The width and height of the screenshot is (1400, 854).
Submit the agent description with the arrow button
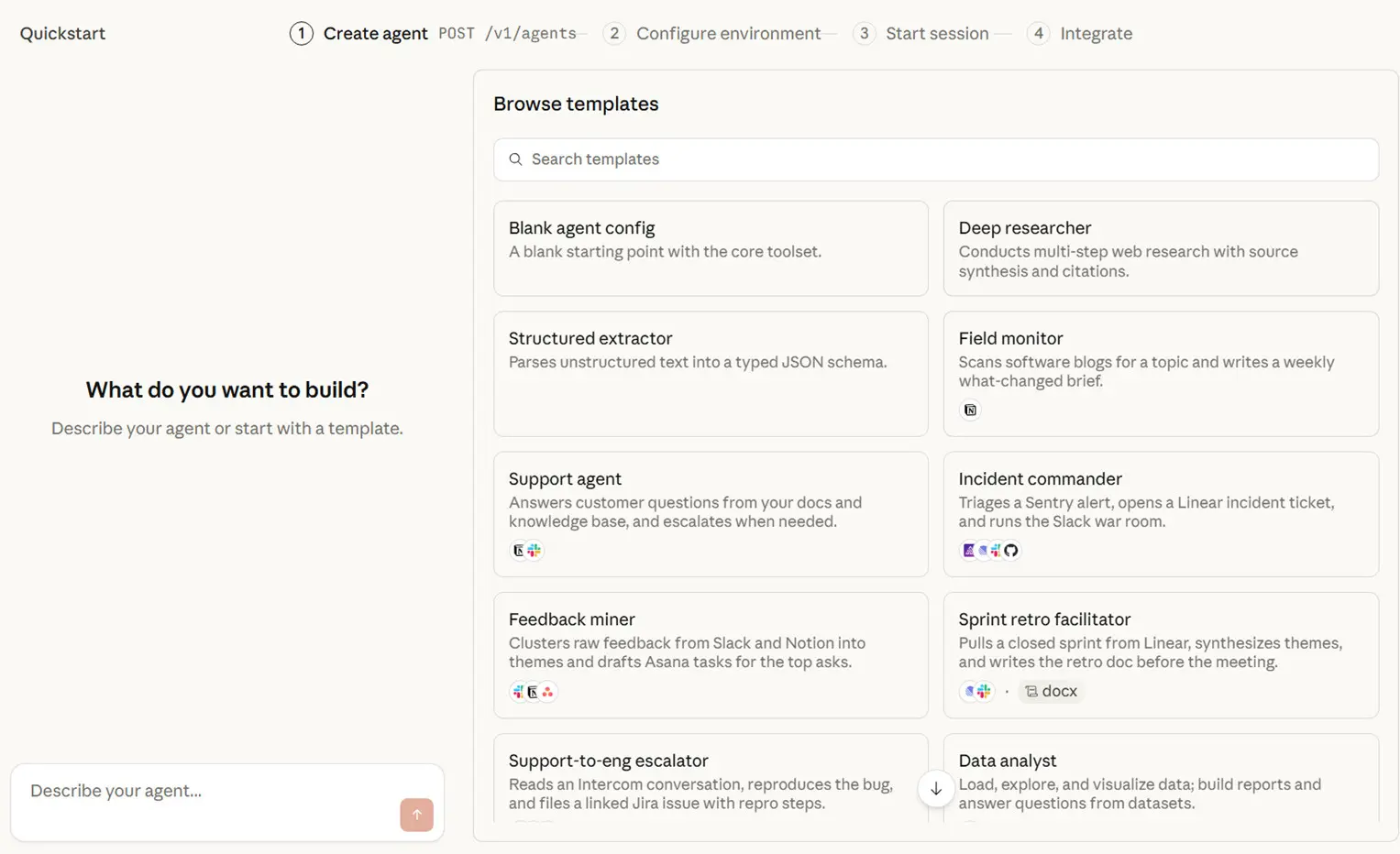click(x=416, y=815)
